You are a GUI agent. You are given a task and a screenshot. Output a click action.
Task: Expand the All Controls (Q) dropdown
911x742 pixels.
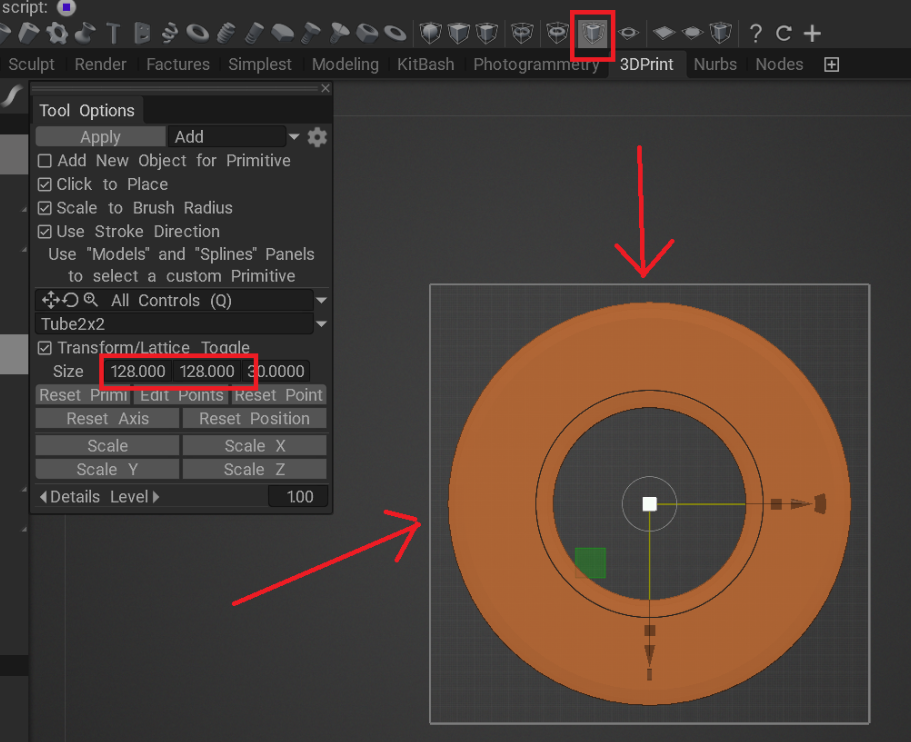coord(321,300)
